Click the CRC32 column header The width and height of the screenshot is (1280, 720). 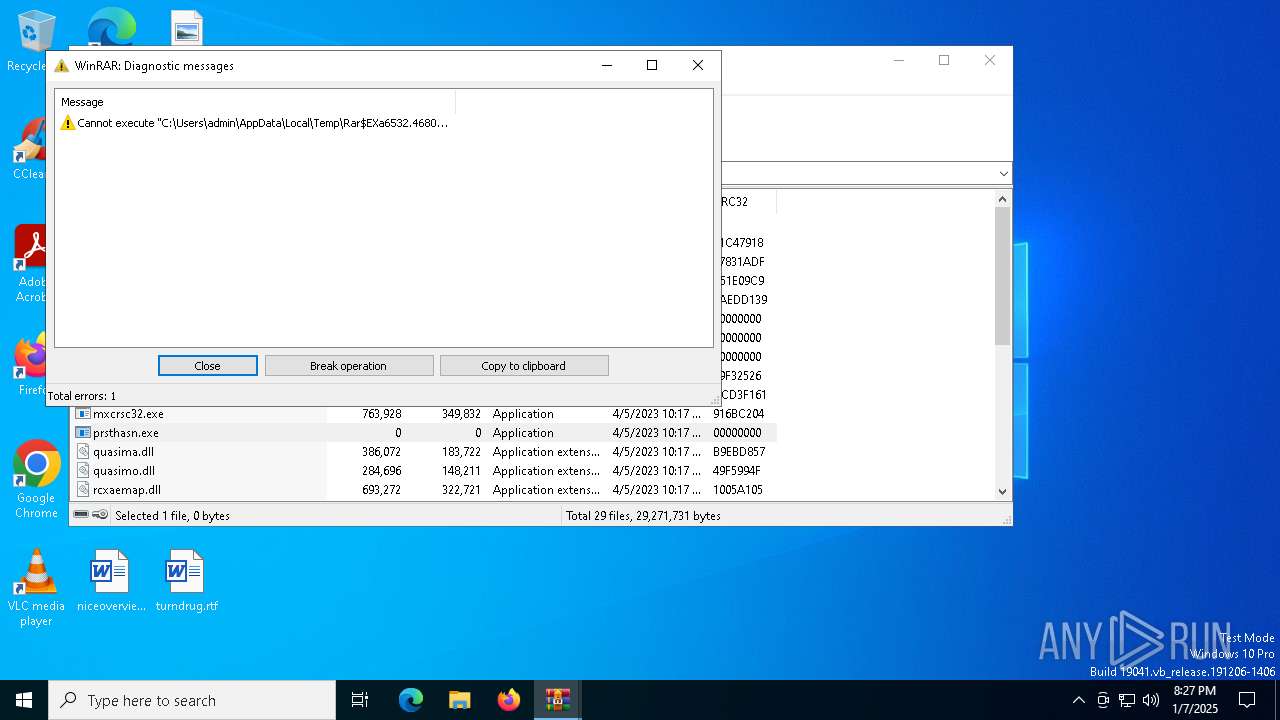click(x=747, y=202)
